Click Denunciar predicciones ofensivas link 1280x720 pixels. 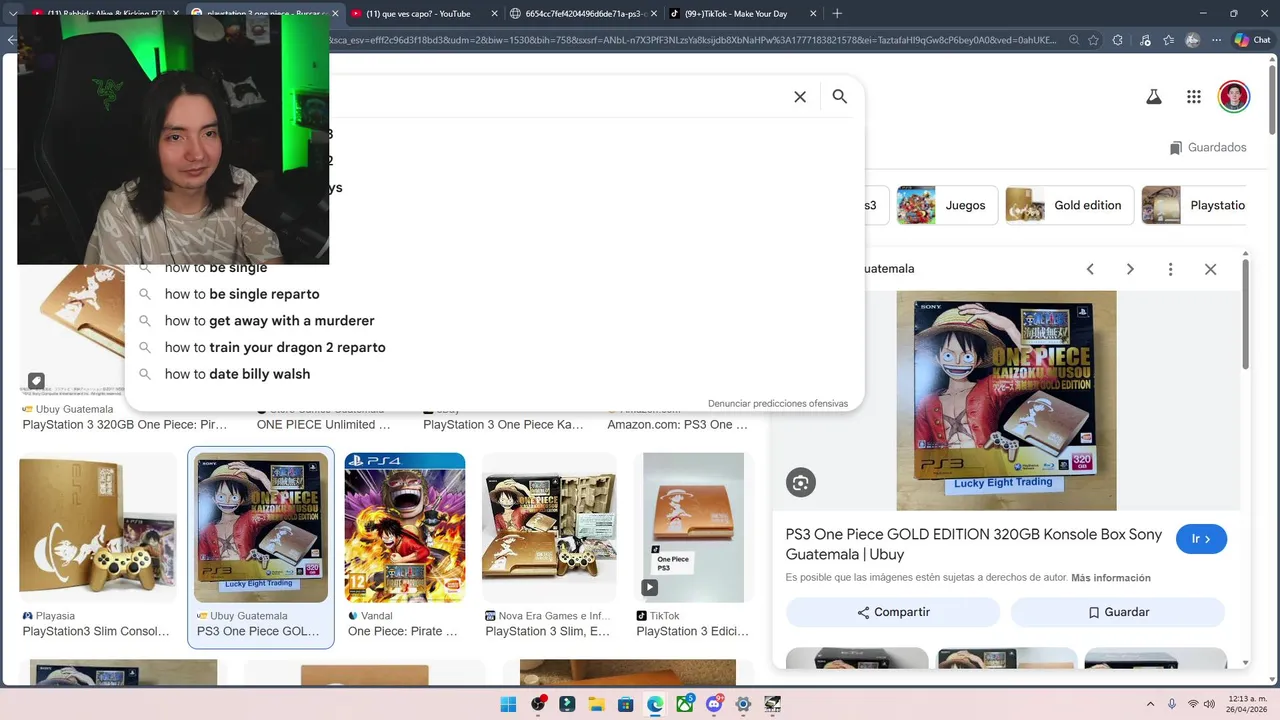(x=778, y=404)
